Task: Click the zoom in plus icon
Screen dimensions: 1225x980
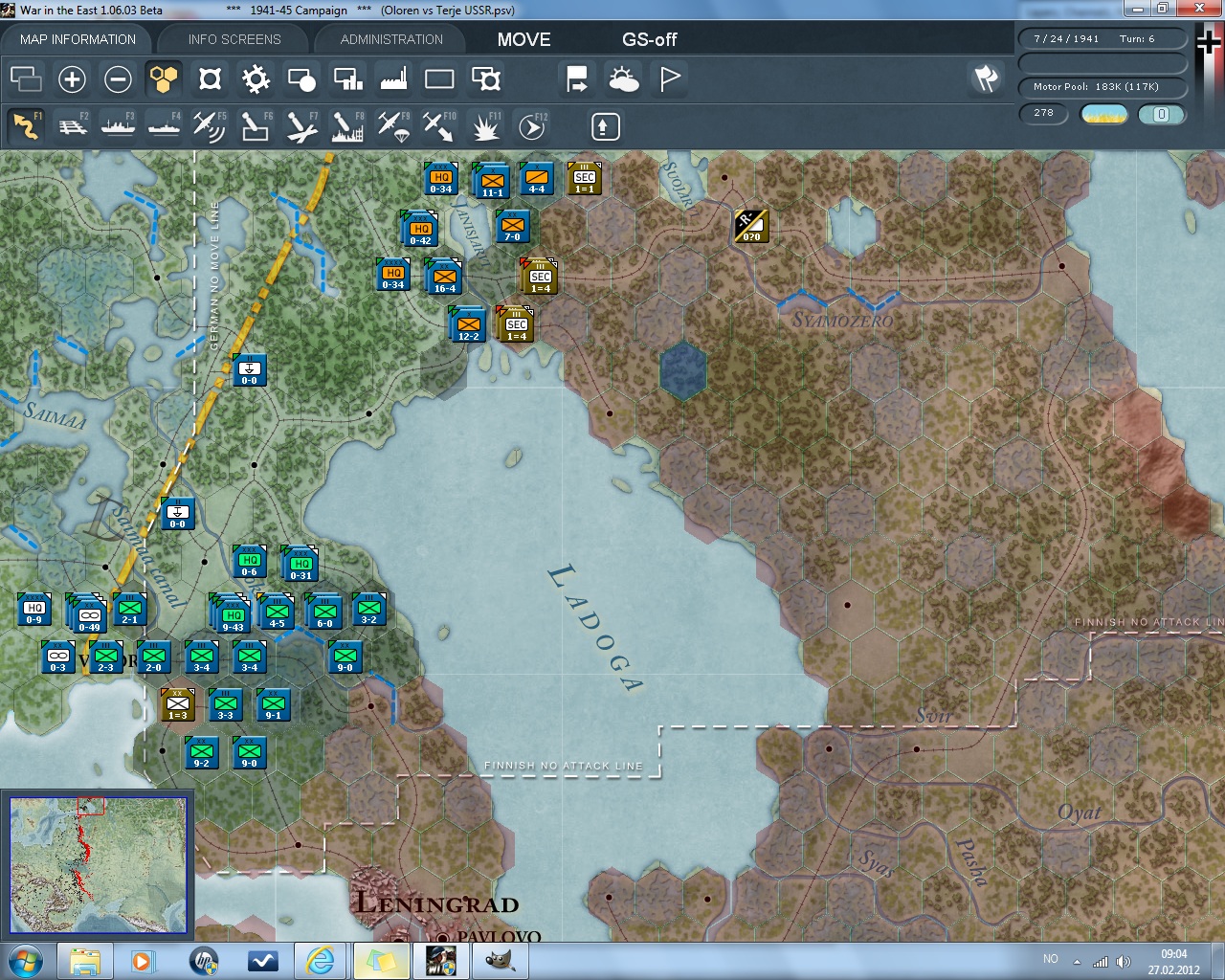Action: (72, 79)
